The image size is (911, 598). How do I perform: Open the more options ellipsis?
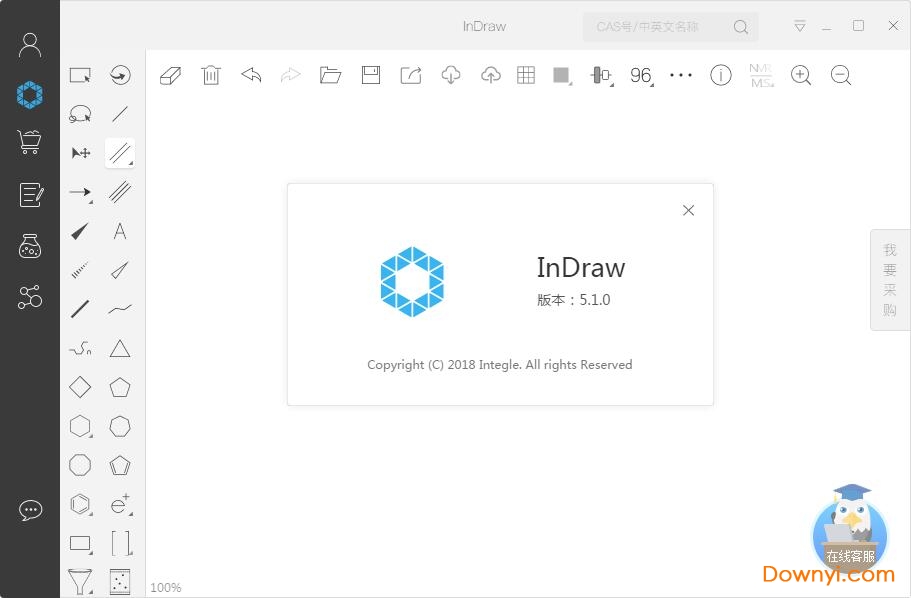tap(681, 75)
